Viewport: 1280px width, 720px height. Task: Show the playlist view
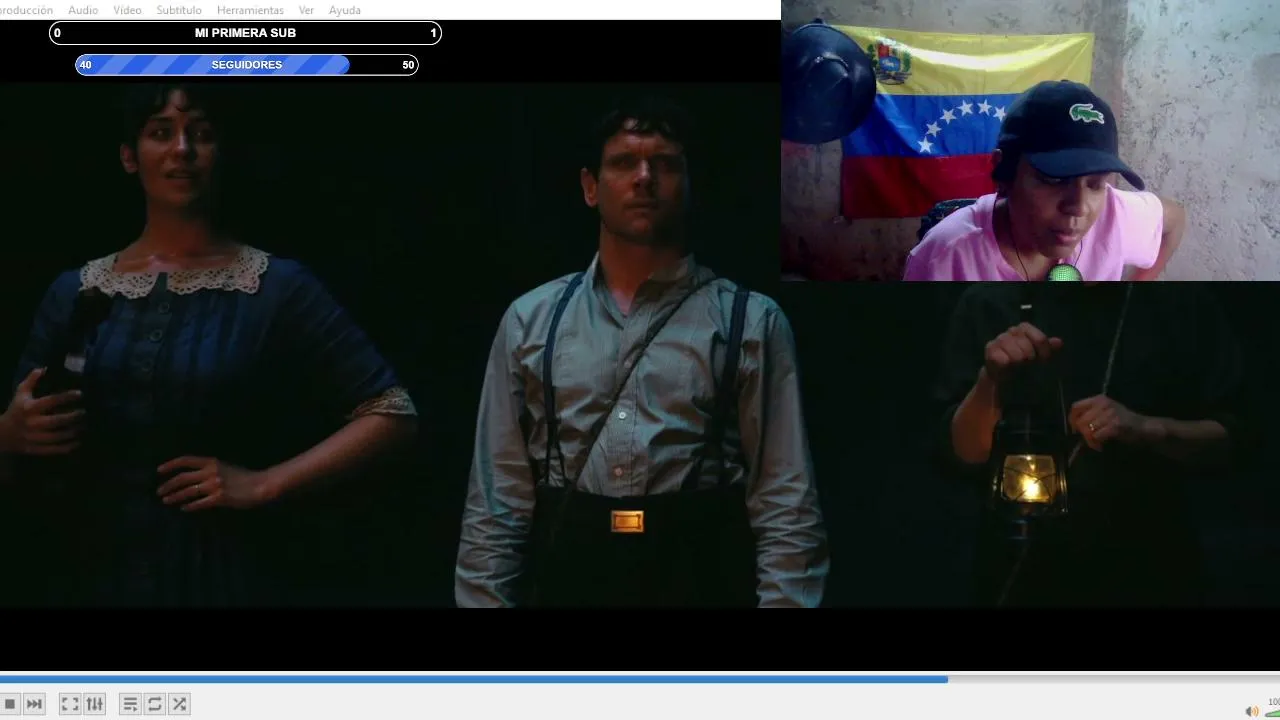130,704
